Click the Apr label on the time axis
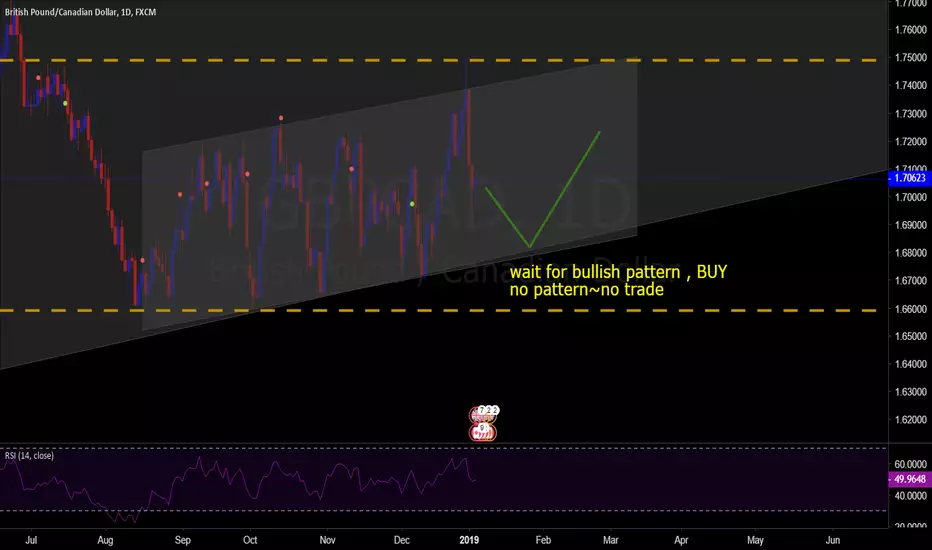The height and width of the screenshot is (550, 932). (681, 540)
